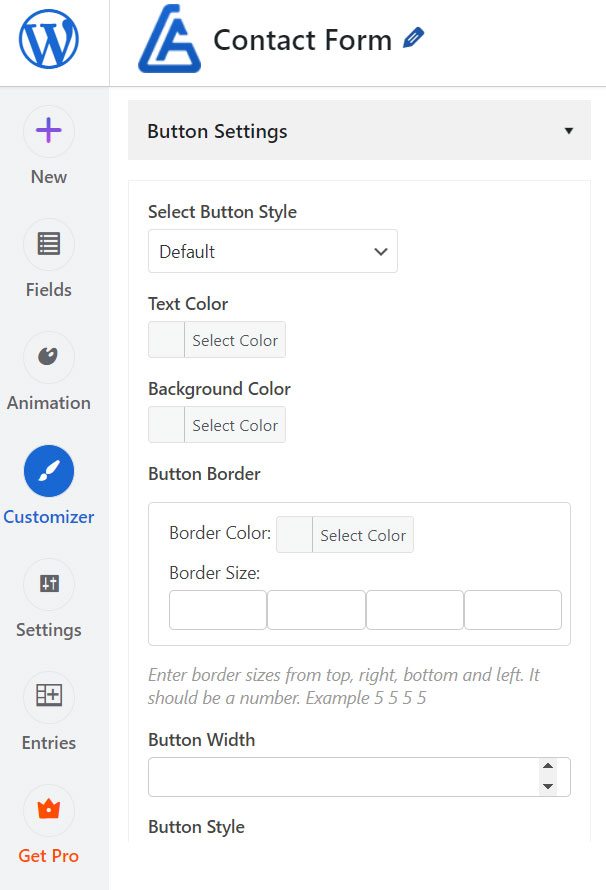Screen dimensions: 606x890
Task: Click the pencil icon to edit form title
Action: coord(413,39)
